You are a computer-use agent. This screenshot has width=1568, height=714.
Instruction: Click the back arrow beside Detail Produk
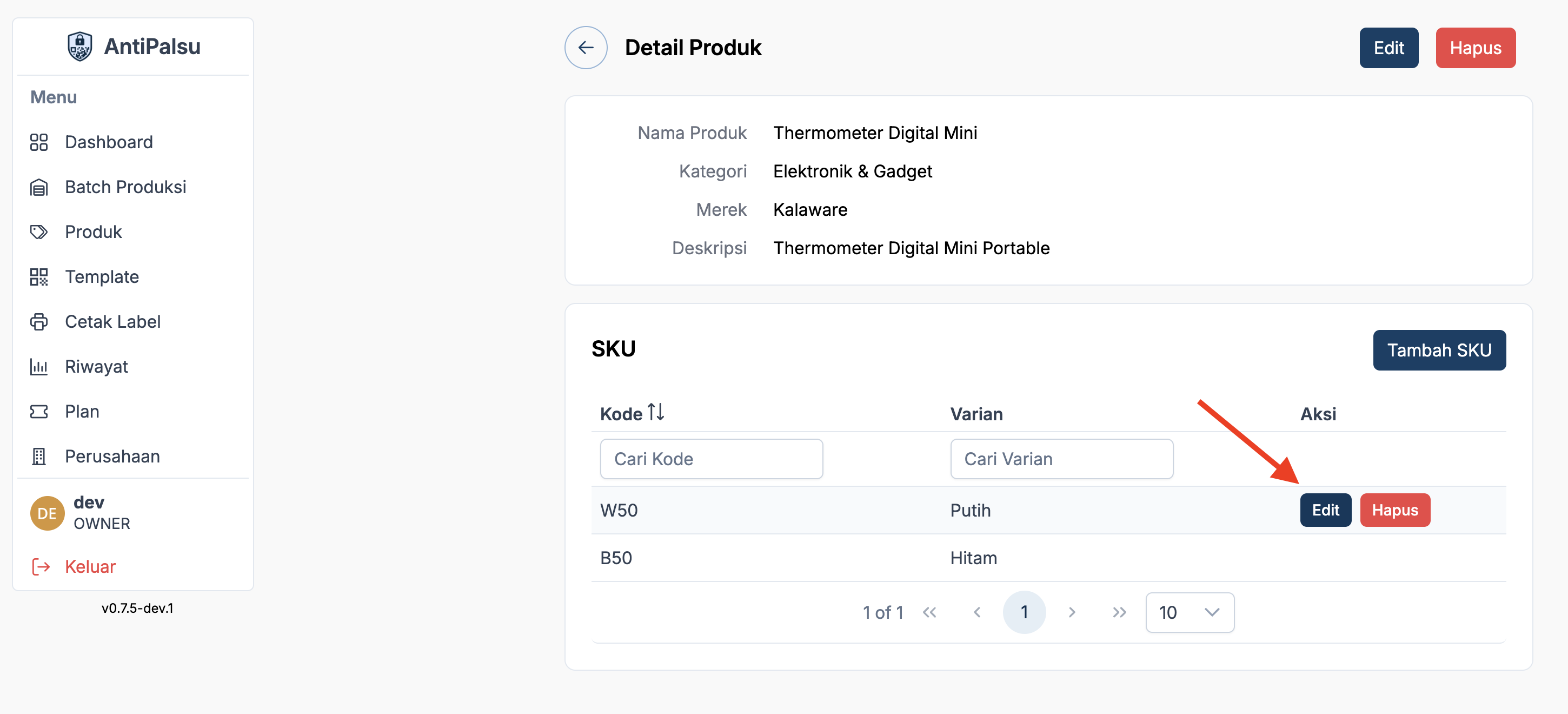tap(585, 48)
